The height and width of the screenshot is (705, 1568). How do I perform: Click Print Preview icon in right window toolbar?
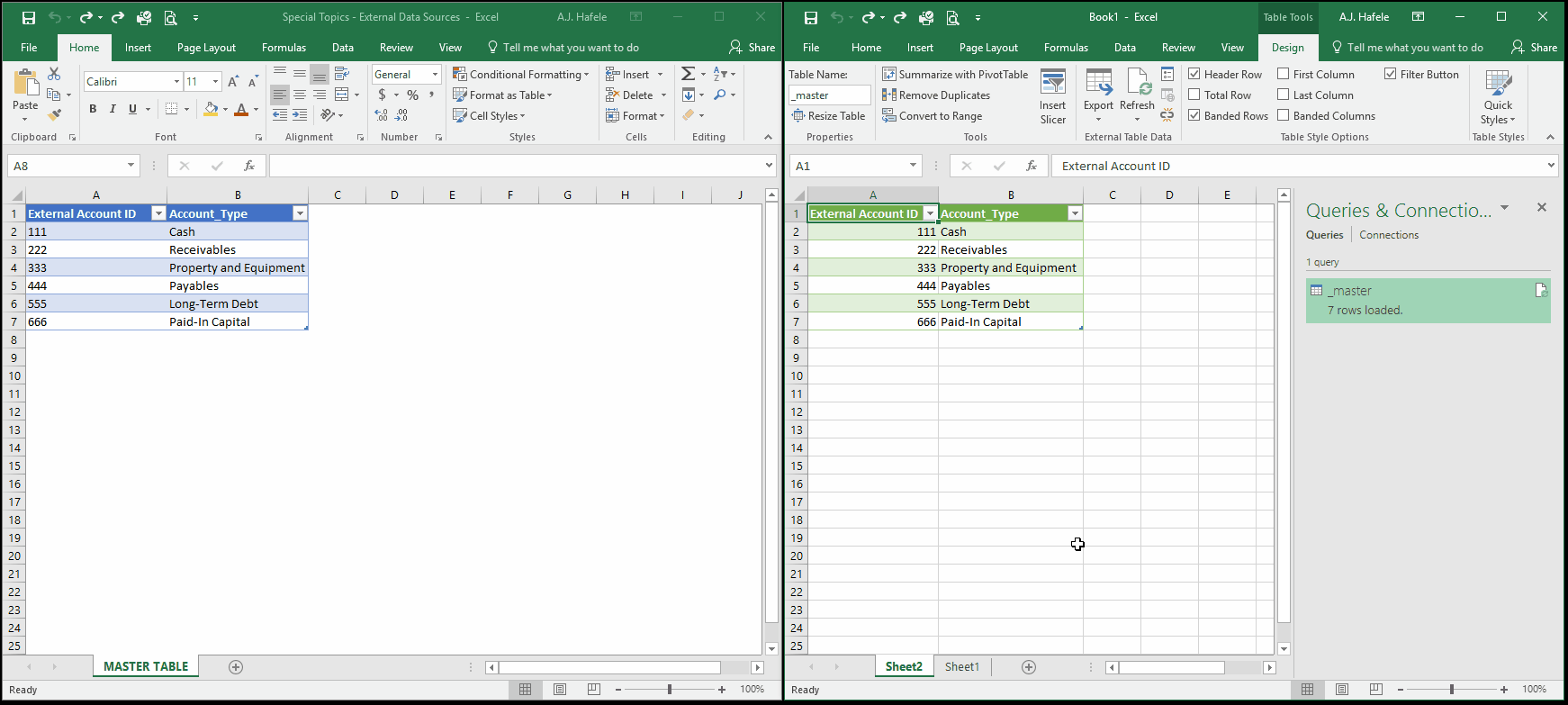952,17
